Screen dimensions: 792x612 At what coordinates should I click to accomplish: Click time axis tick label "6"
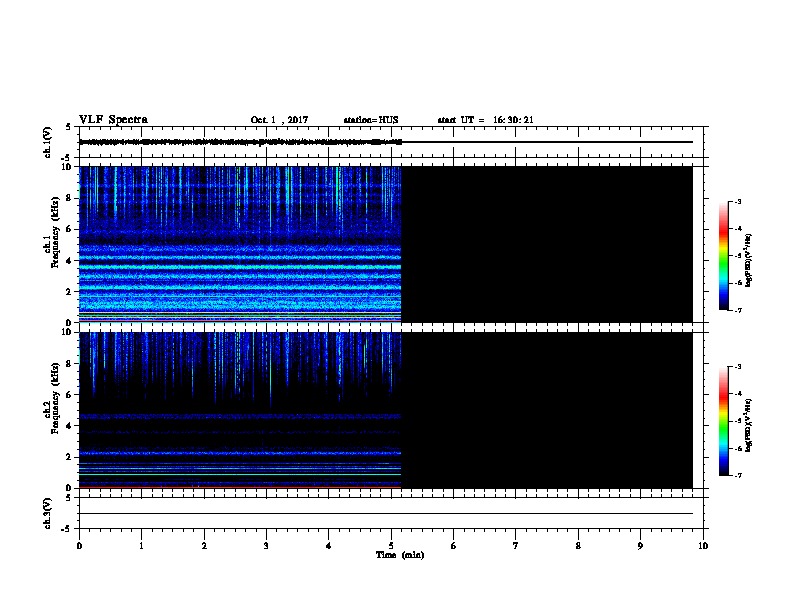[454, 546]
